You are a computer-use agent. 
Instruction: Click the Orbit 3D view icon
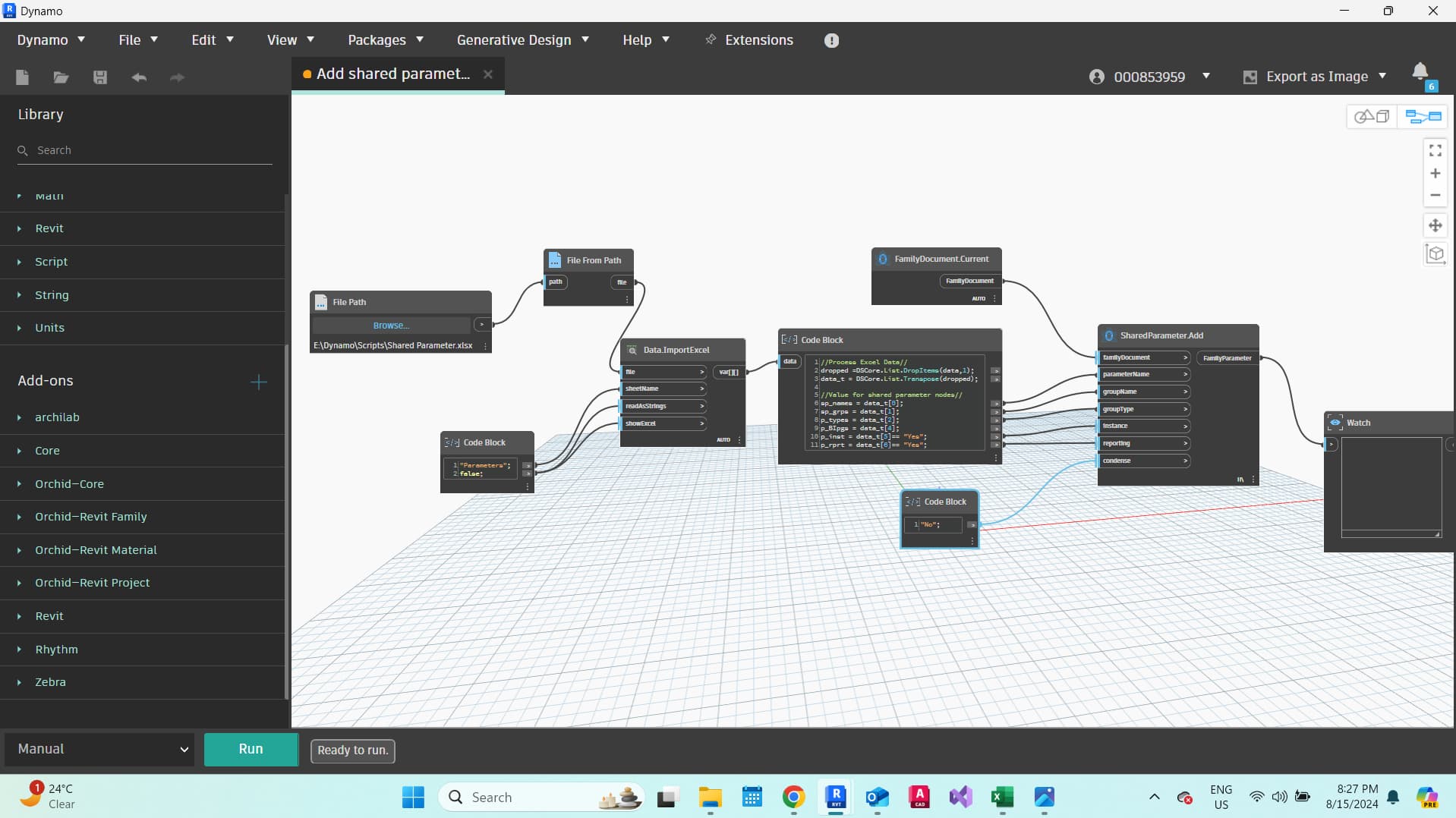pos(1435,254)
